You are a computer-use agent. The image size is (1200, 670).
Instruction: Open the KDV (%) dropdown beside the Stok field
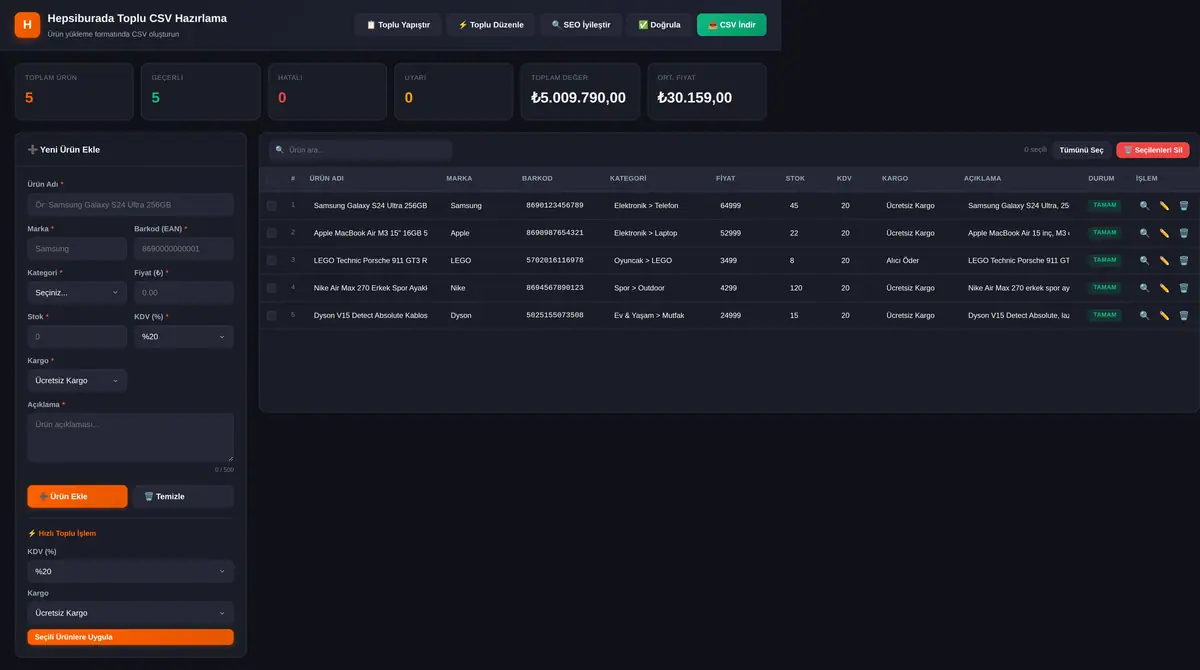[x=184, y=337]
